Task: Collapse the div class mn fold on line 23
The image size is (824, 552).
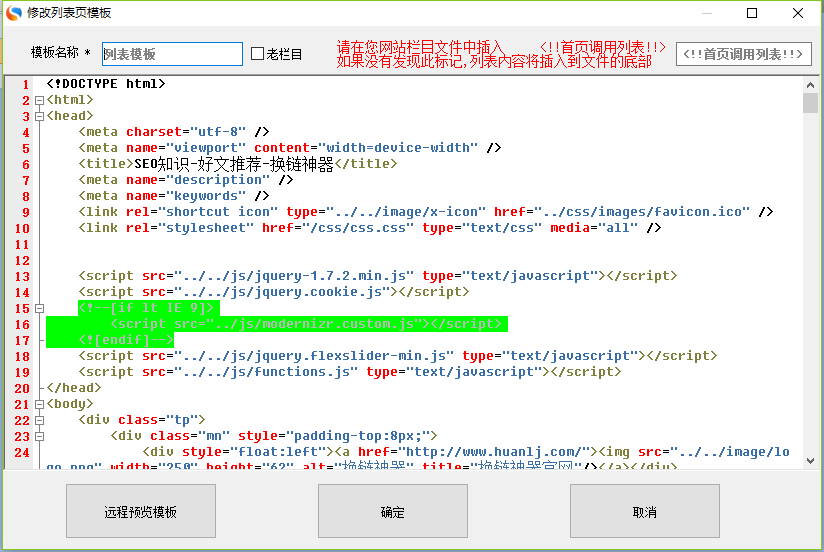Action: [x=39, y=436]
